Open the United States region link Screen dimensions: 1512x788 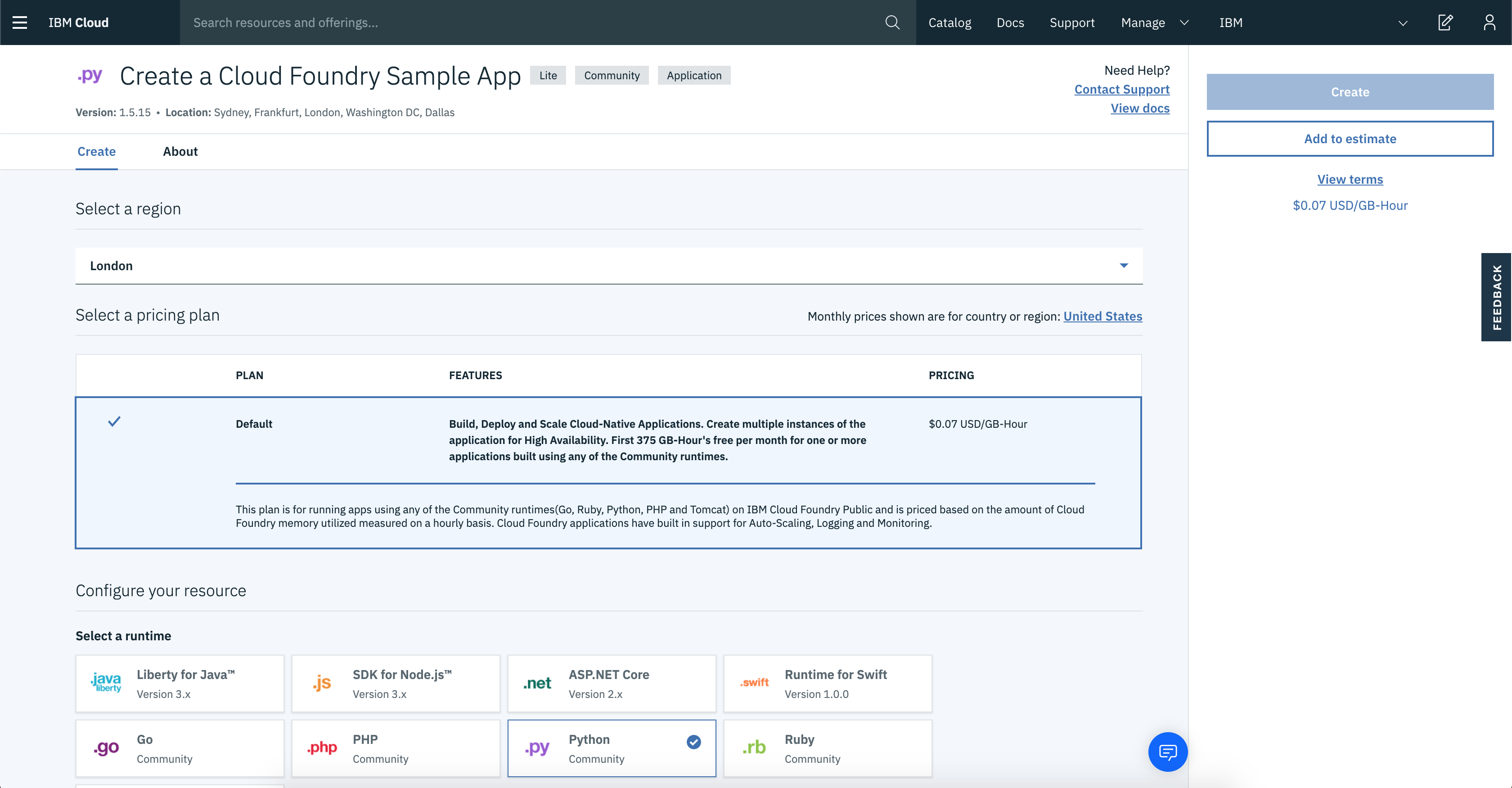tap(1102, 316)
